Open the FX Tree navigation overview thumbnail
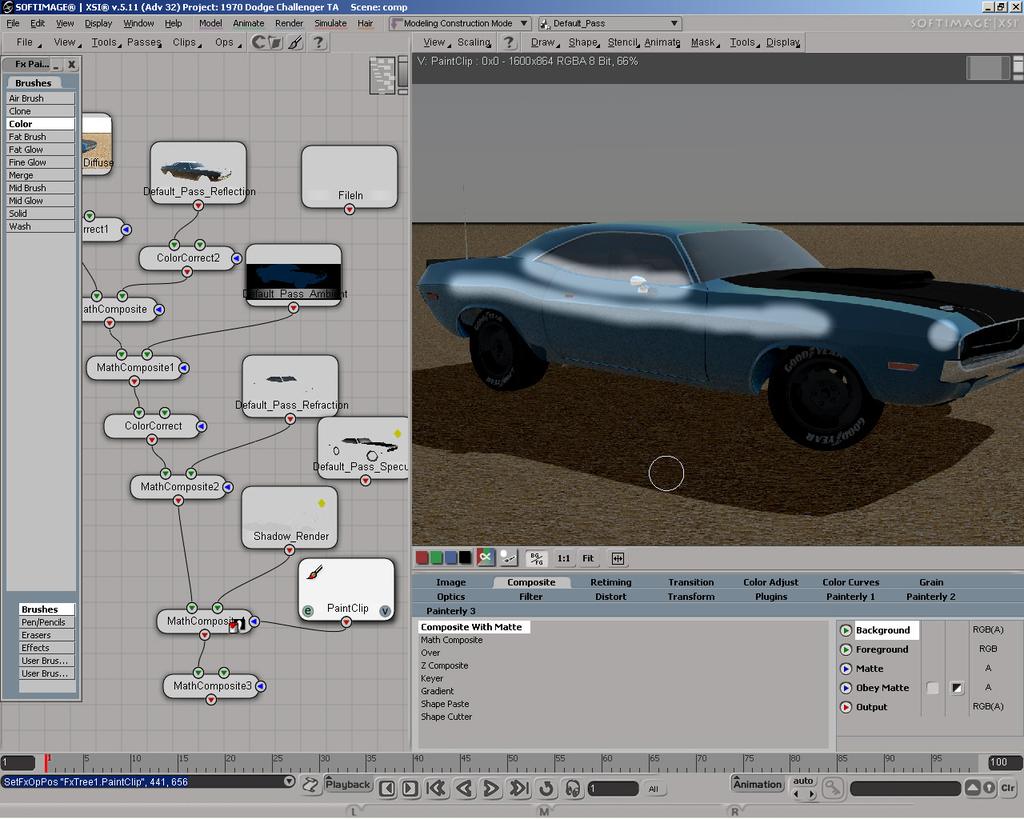Viewport: 1024px width, 819px height. coord(381,76)
